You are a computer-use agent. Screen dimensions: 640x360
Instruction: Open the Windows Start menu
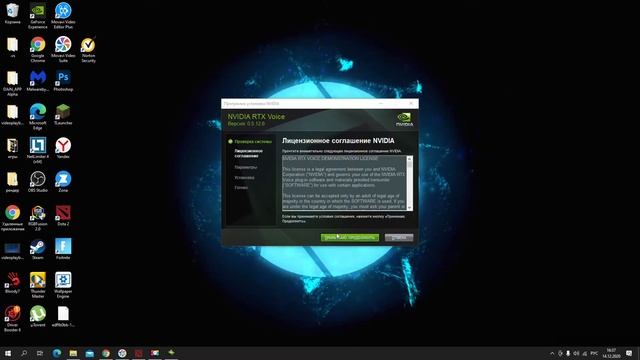coord(7,353)
